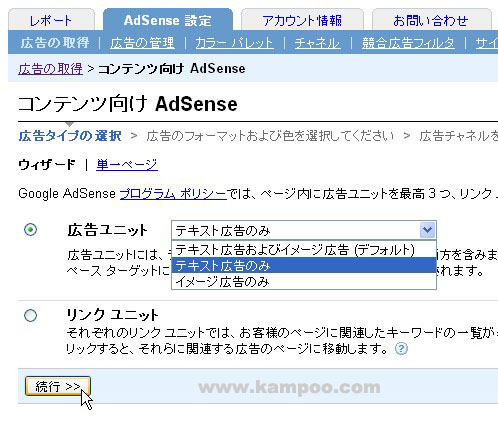The height and width of the screenshot is (421, 498).
Task: Click the コンテンツ向け AdSense page heading
Action: (128, 104)
